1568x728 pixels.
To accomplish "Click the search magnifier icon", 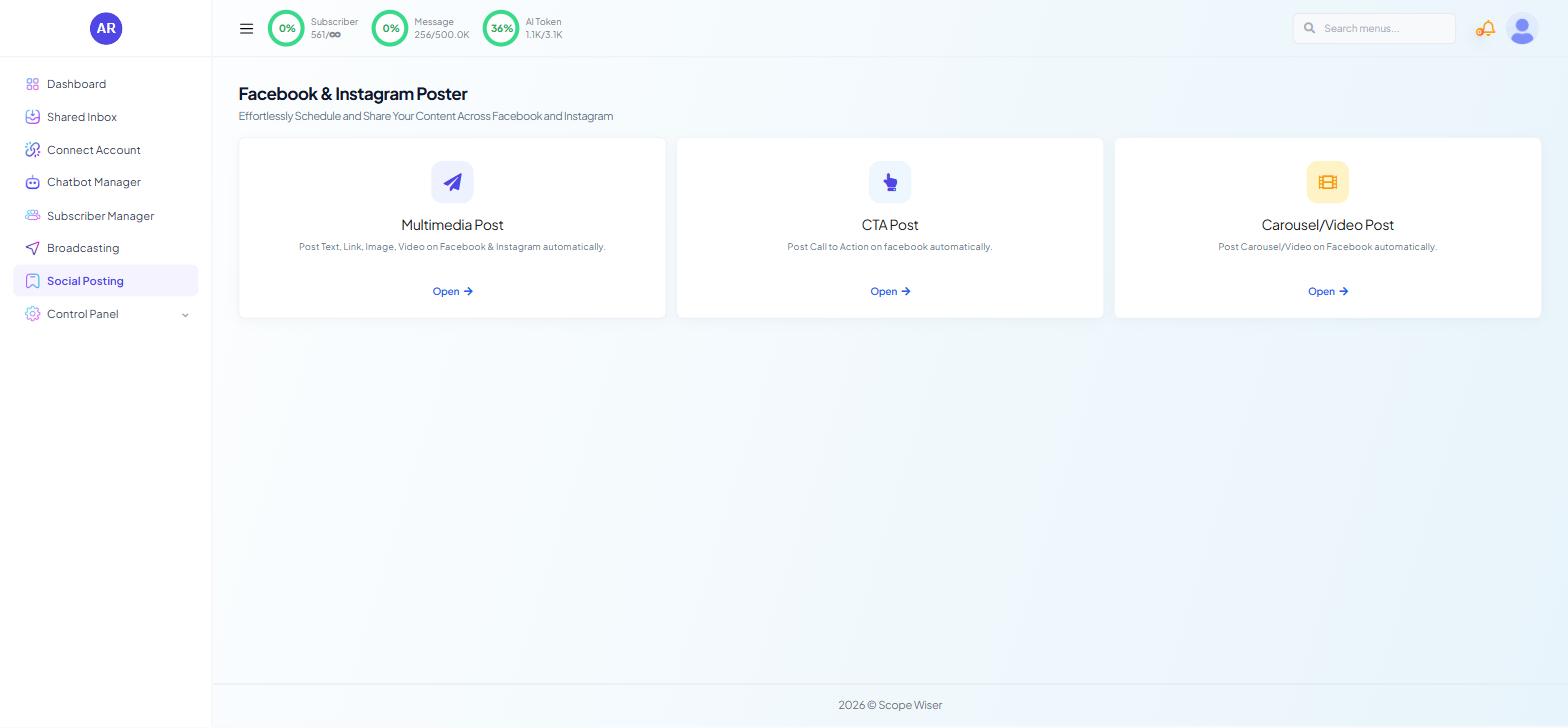I will (x=1309, y=28).
